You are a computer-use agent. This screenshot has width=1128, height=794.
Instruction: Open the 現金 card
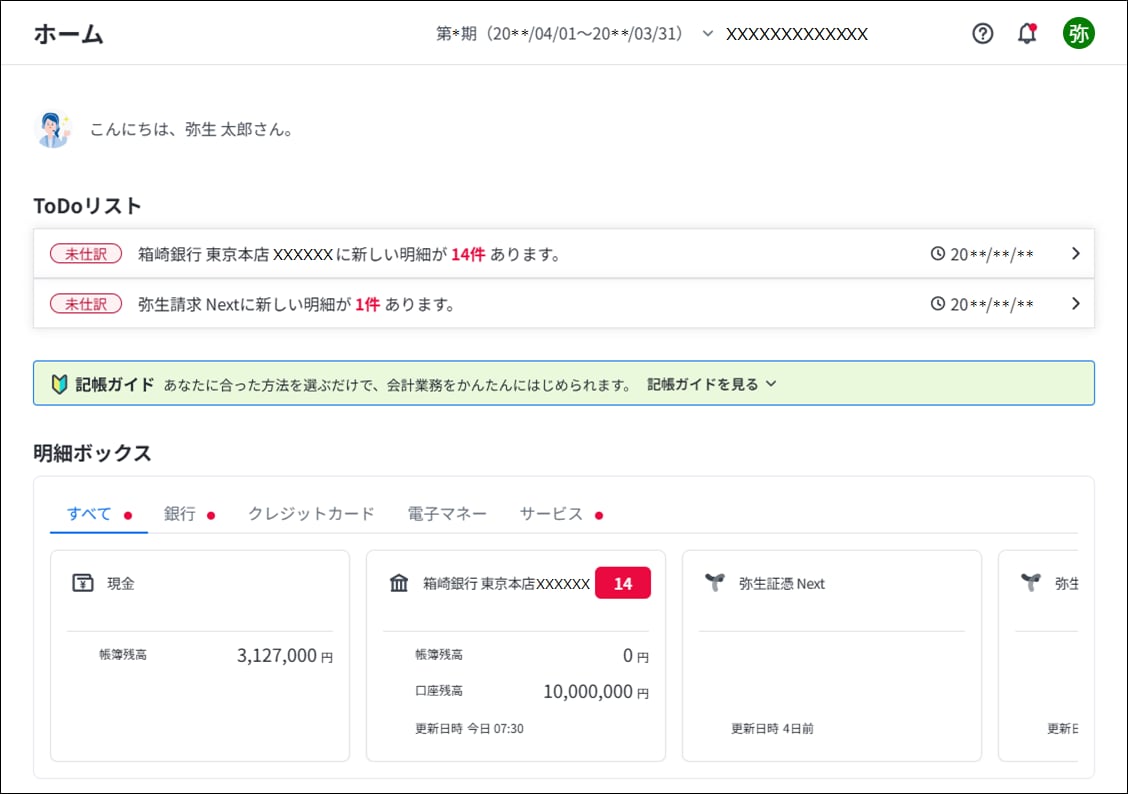pos(200,655)
